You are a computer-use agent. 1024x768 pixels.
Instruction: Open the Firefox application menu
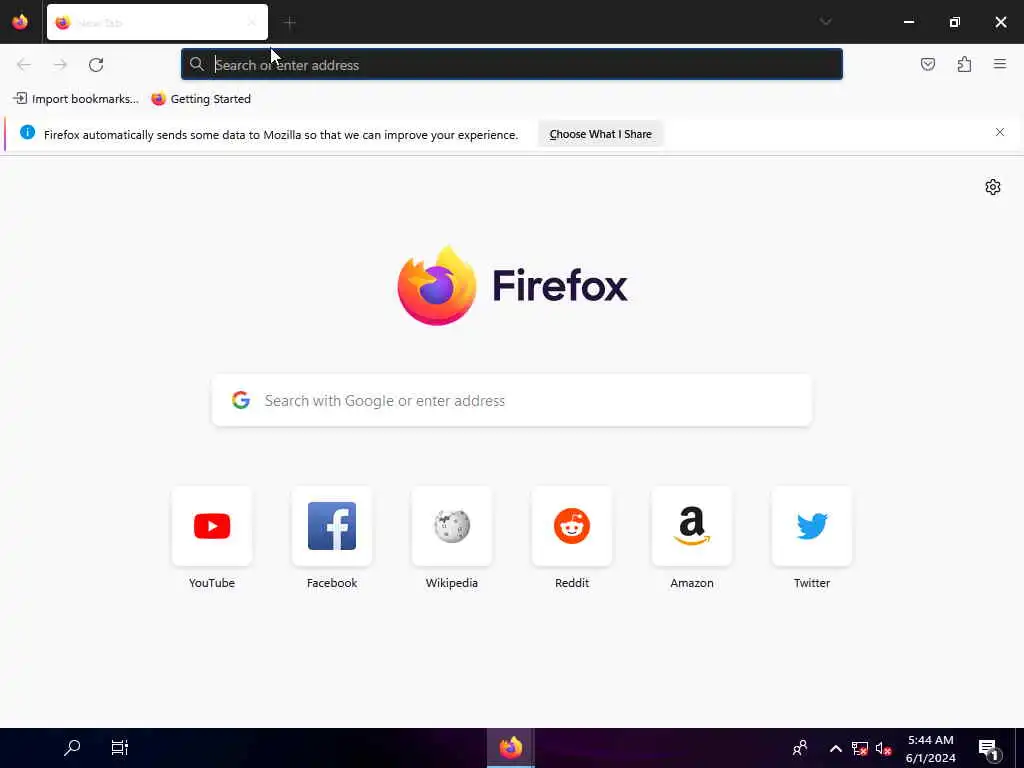click(x=1000, y=64)
